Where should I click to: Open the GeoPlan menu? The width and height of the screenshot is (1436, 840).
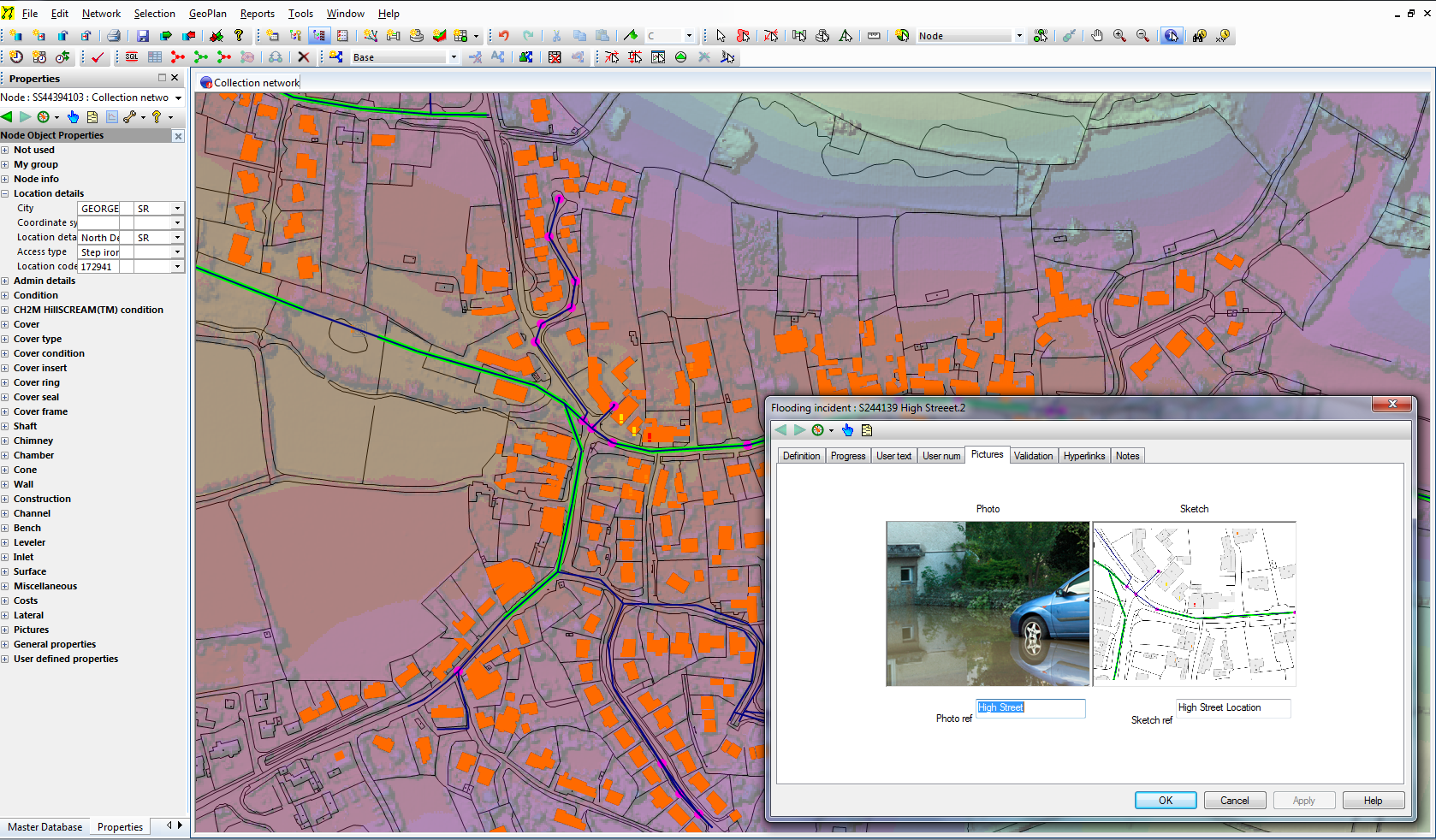tap(208, 14)
